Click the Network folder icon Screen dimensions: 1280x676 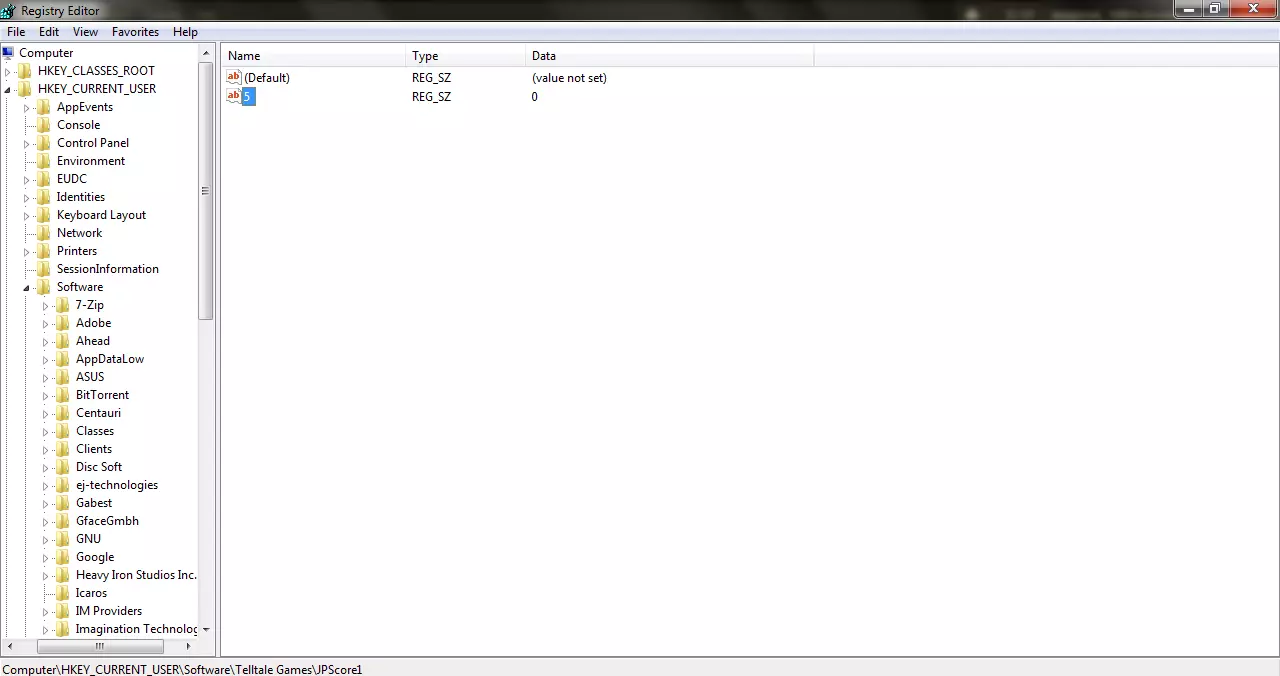click(x=44, y=233)
